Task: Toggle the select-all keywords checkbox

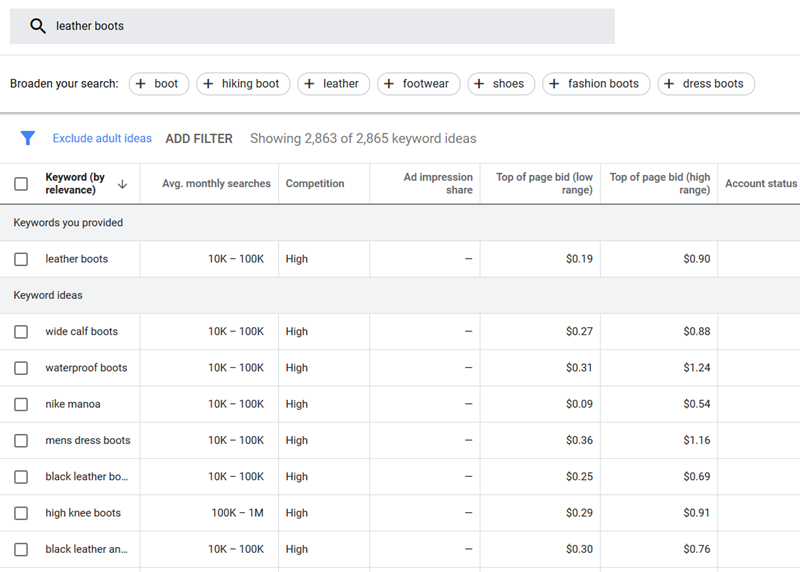Action: point(21,184)
